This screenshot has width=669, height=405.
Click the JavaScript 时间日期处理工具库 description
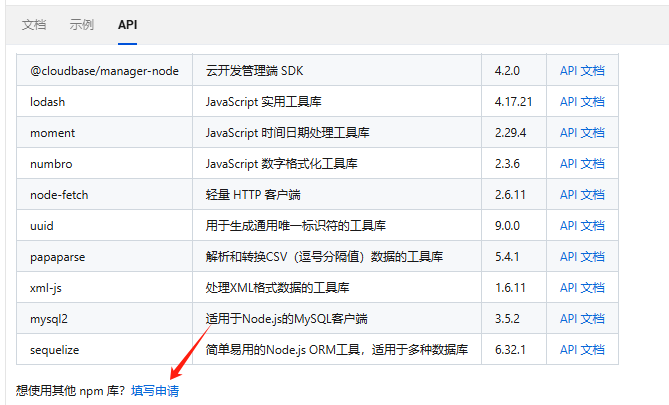(x=287, y=133)
